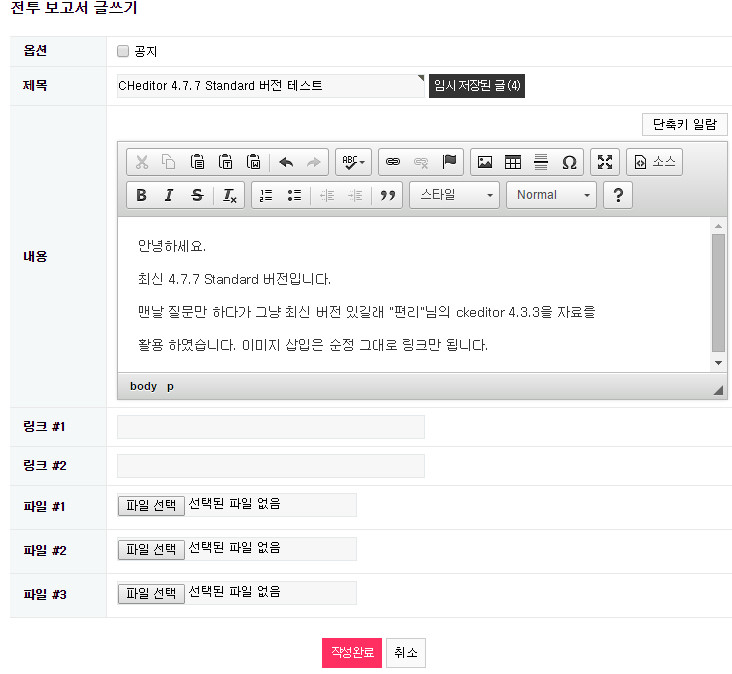This screenshot has height=674, width=732.
Task: Click the 링크 #1 input field
Action: [x=270, y=427]
